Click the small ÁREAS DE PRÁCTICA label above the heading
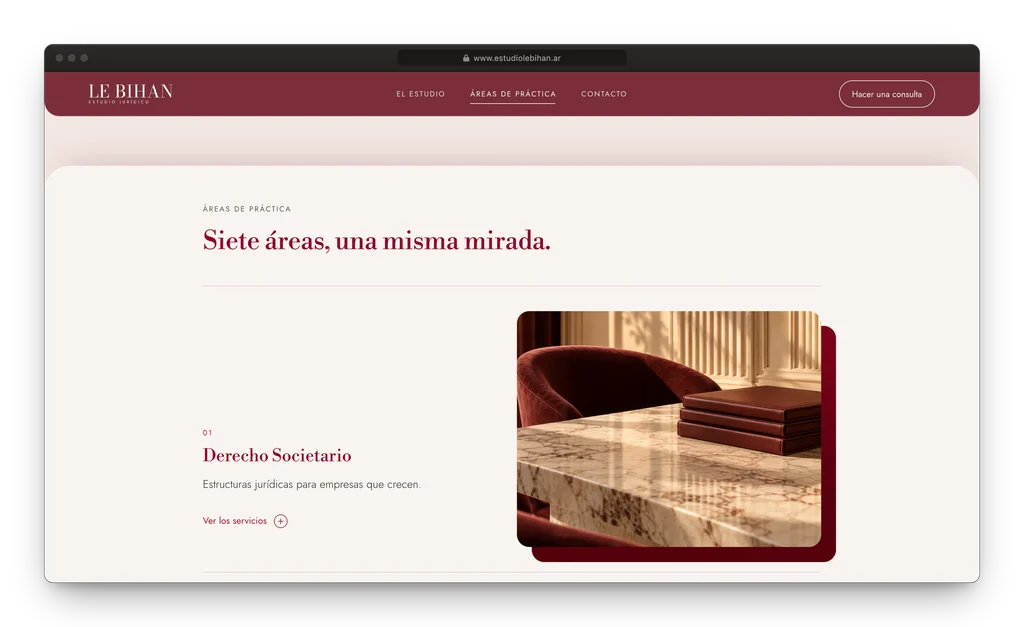1024x627 pixels. [x=247, y=209]
